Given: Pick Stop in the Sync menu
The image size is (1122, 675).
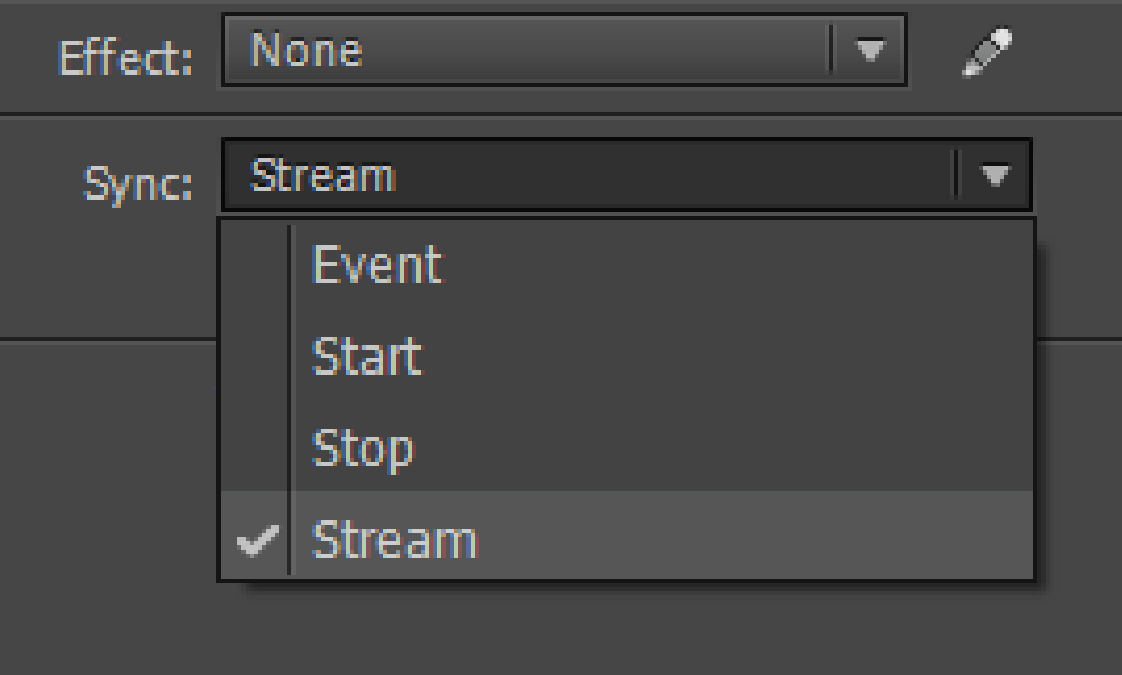Looking at the screenshot, I should coord(362,448).
